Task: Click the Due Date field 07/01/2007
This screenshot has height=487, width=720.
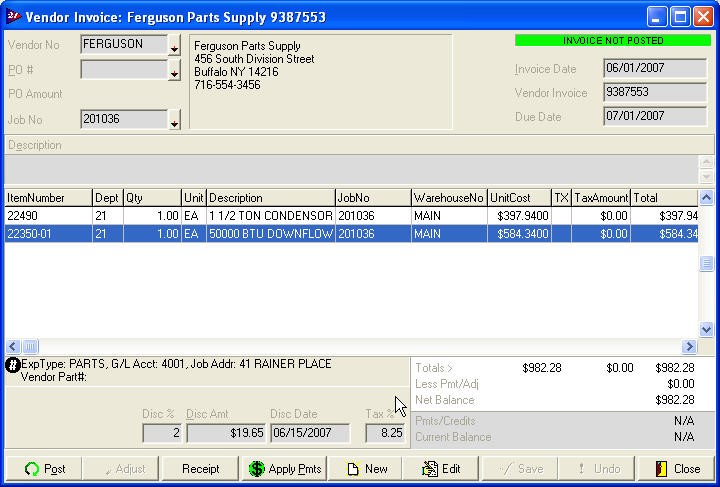Action: tap(655, 116)
